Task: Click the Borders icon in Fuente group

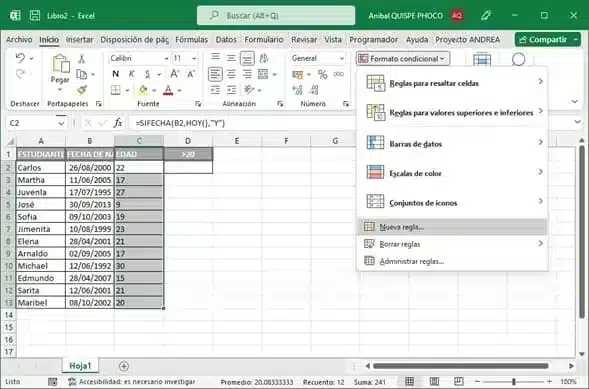Action: (116, 90)
